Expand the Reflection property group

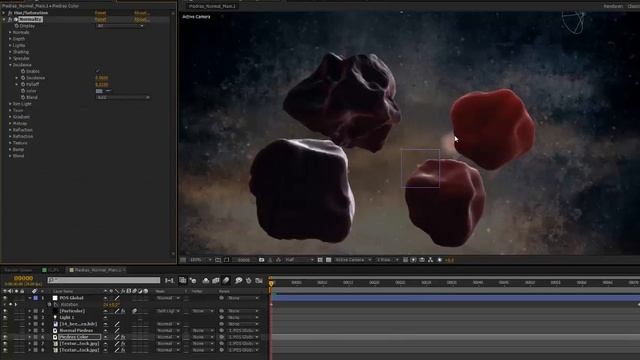tap(10, 130)
